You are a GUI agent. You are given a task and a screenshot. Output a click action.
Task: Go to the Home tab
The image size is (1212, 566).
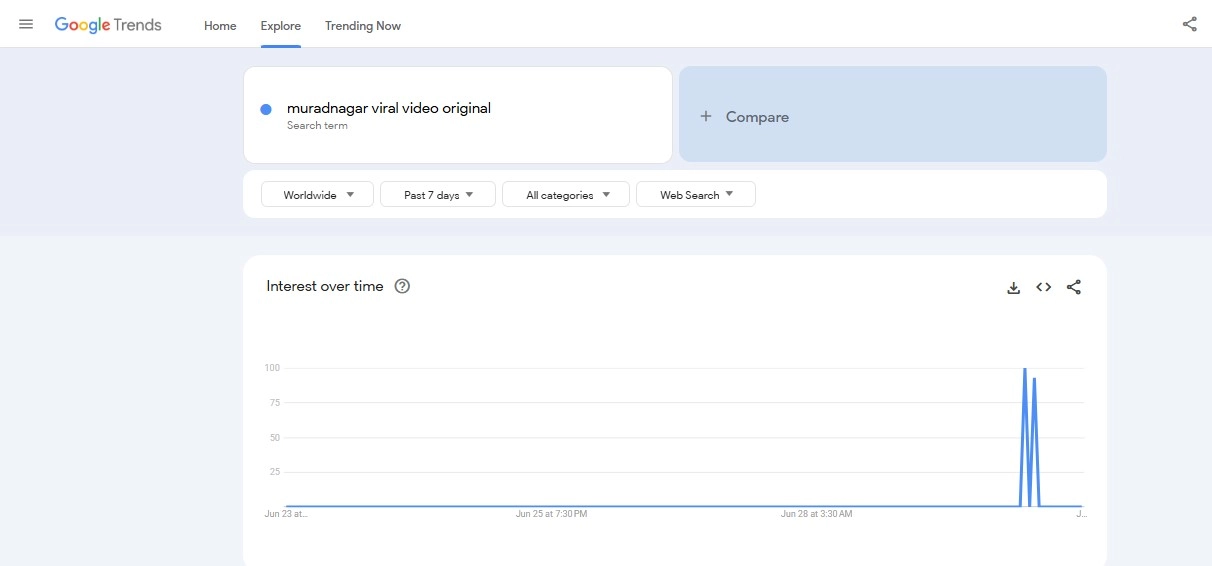(220, 26)
